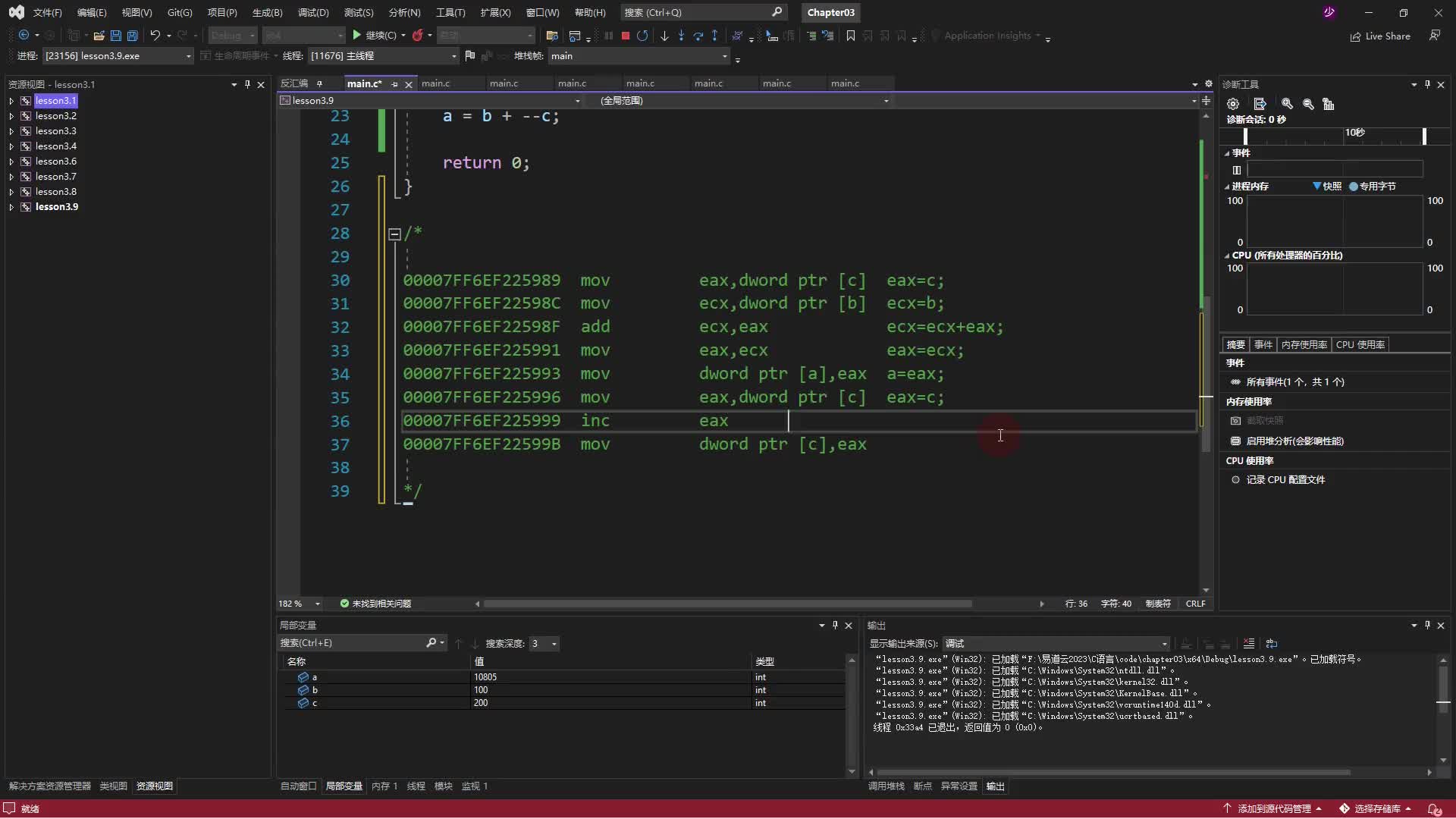
Task: Switch to the disassembly tab 反汇编
Action: [294, 84]
